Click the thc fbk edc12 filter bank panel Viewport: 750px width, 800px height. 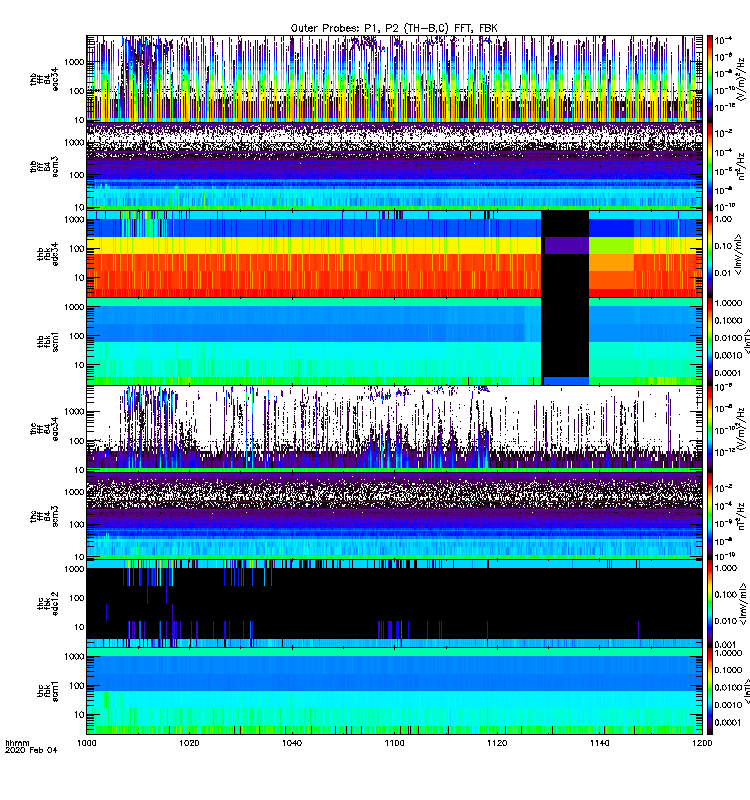[394, 604]
